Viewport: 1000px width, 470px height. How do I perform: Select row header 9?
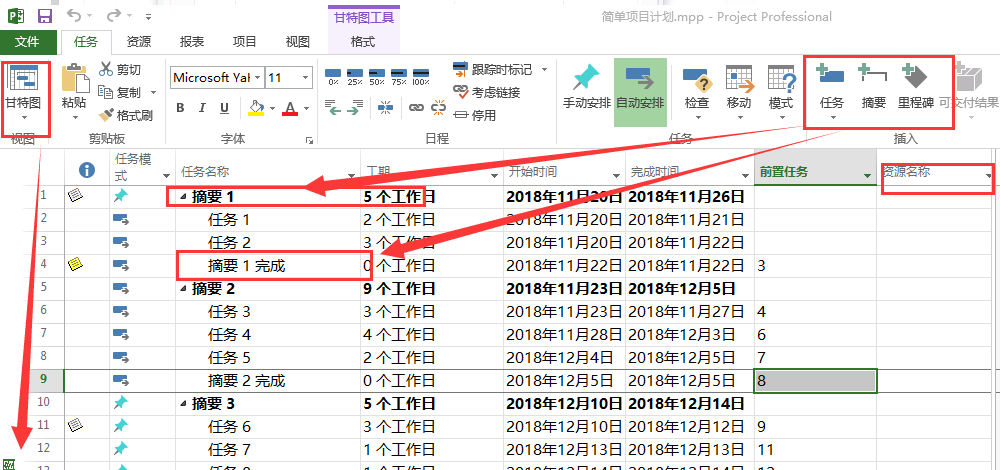pyautogui.click(x=43, y=379)
